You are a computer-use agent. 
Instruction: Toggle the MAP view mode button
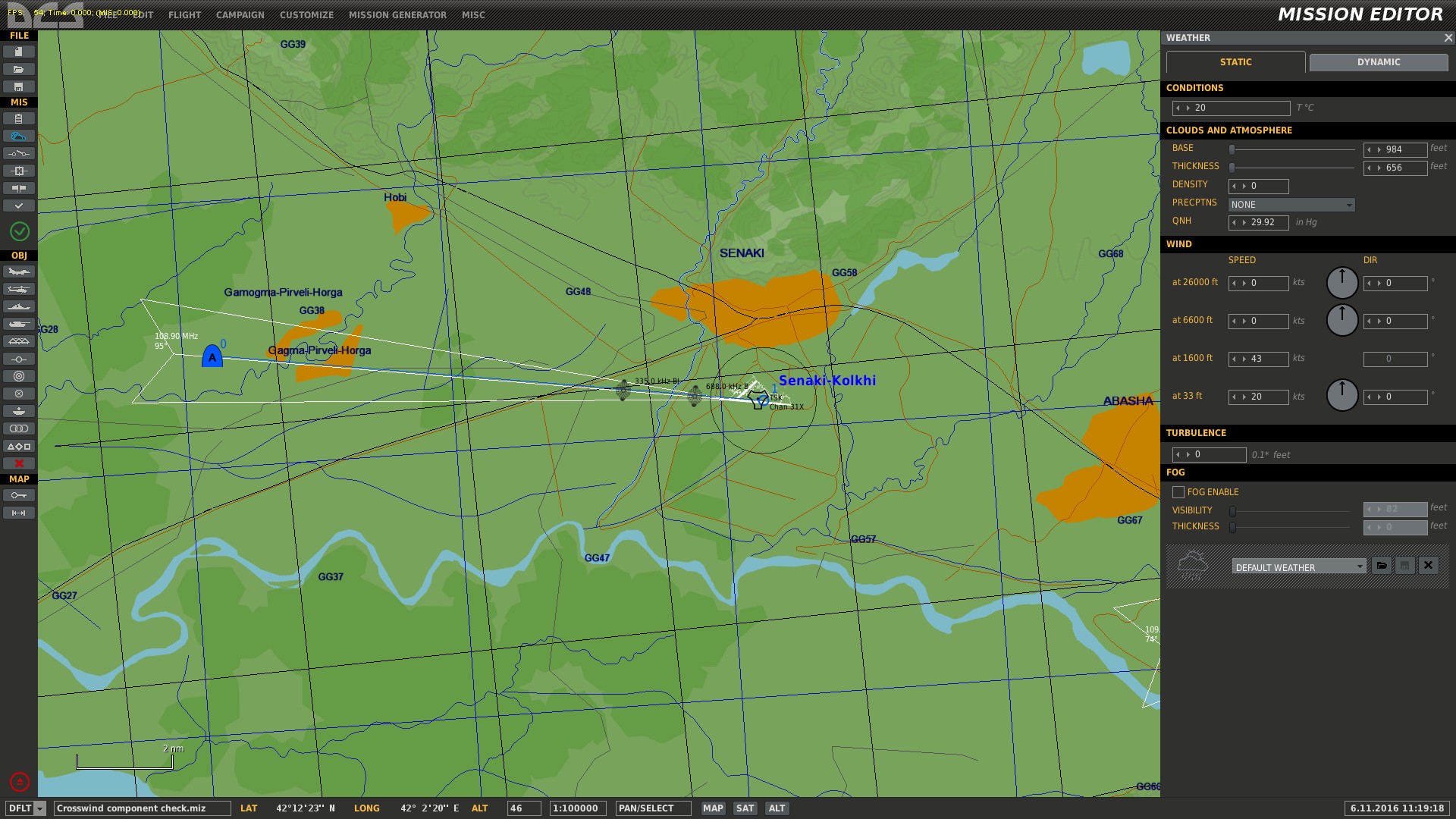[x=713, y=808]
